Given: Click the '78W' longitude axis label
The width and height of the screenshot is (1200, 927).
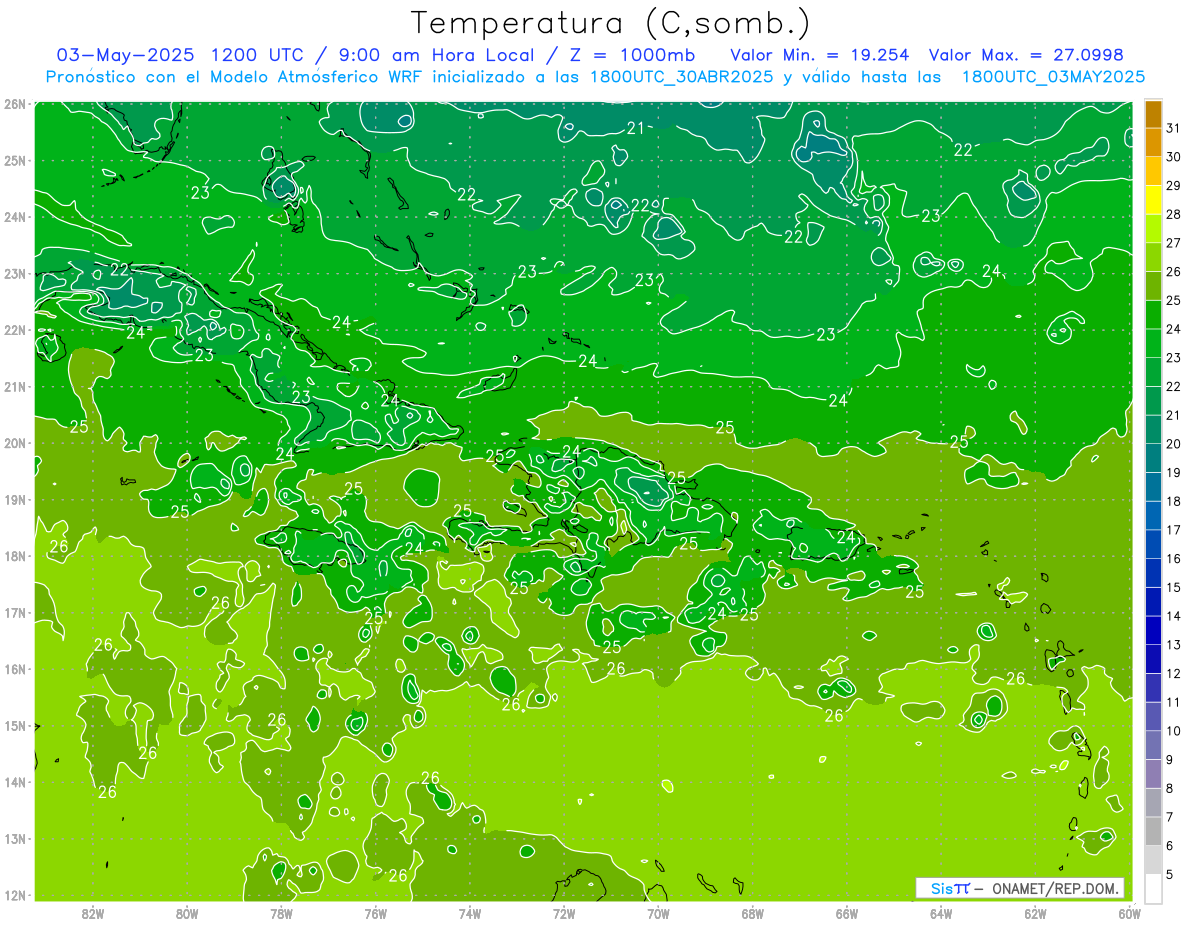Looking at the screenshot, I should coord(281,913).
